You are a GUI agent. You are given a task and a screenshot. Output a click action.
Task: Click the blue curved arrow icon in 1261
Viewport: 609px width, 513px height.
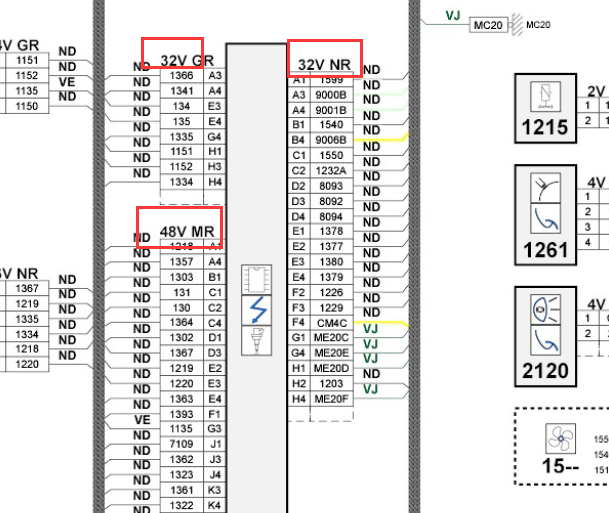pos(545,219)
